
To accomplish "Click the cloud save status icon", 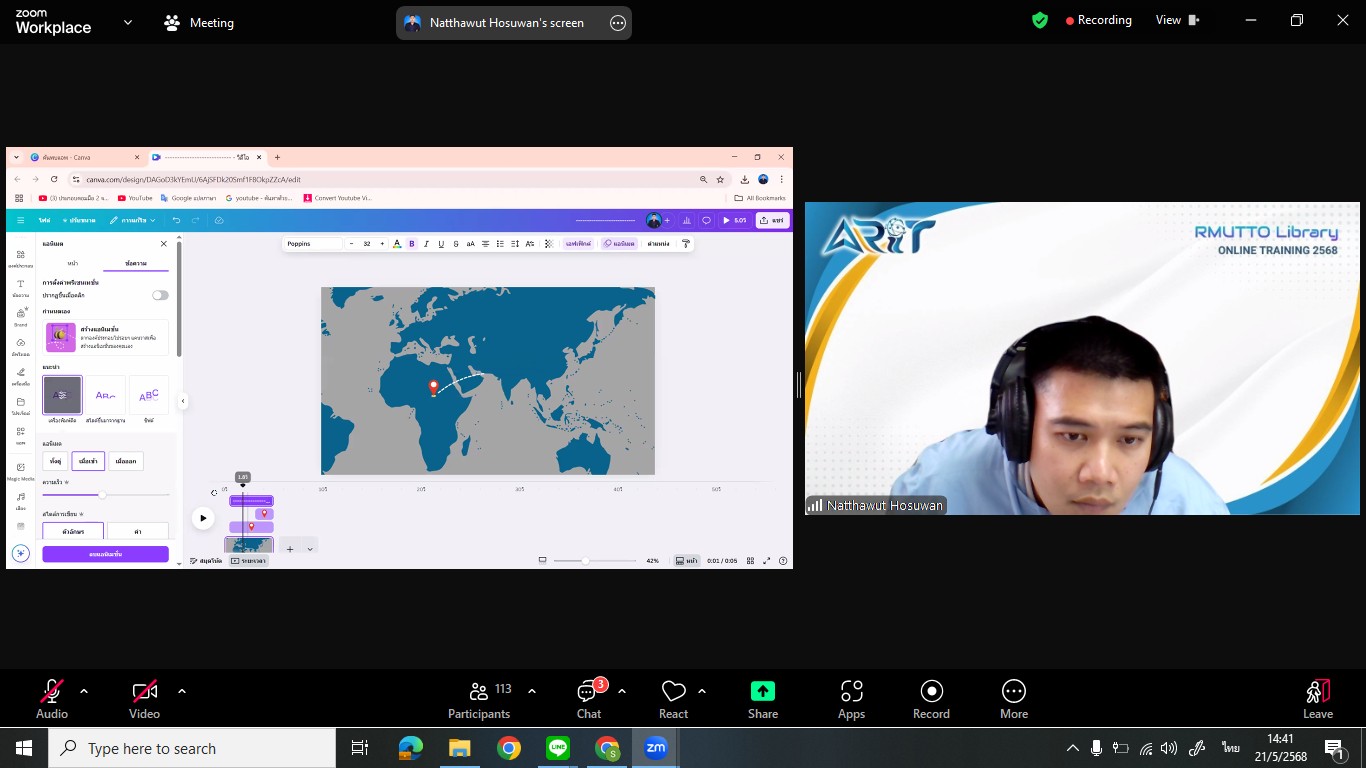I will pos(219,220).
